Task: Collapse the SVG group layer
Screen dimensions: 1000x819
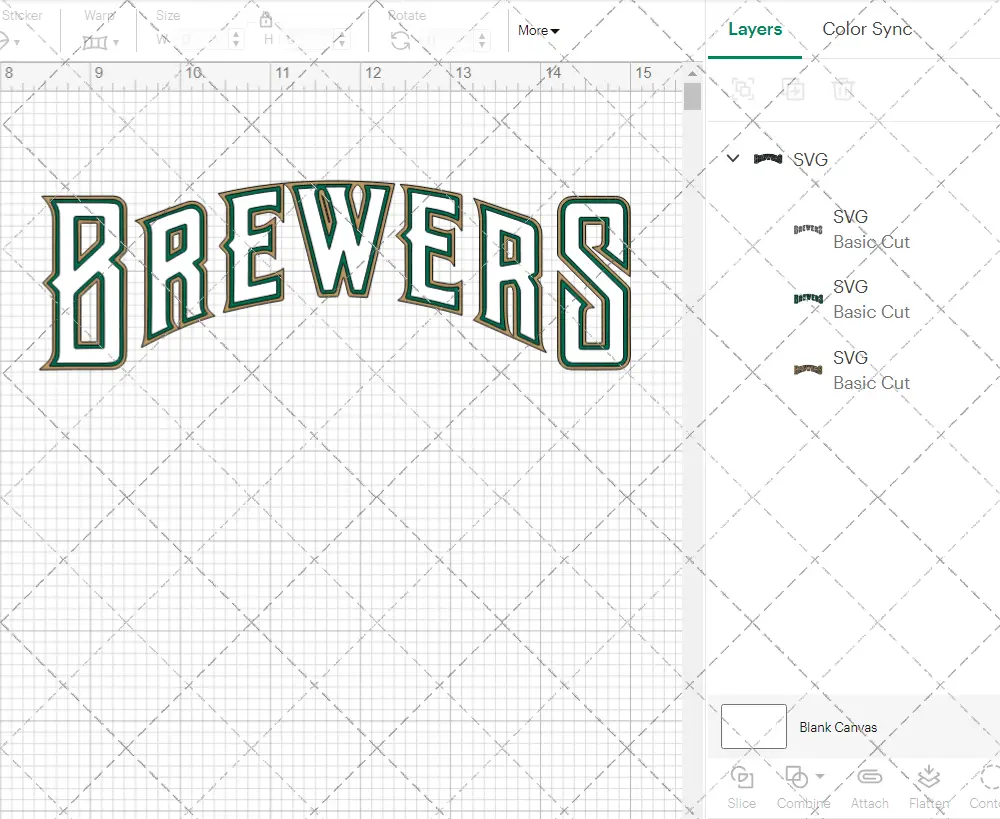Action: click(x=733, y=158)
